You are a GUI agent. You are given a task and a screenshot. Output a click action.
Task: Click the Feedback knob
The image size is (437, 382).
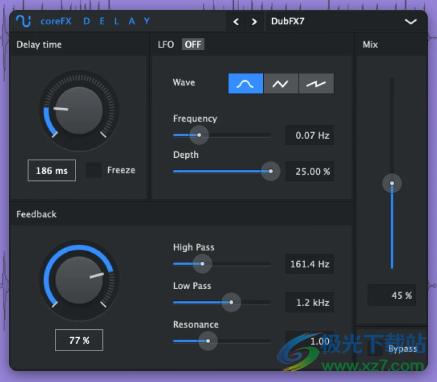(x=79, y=280)
